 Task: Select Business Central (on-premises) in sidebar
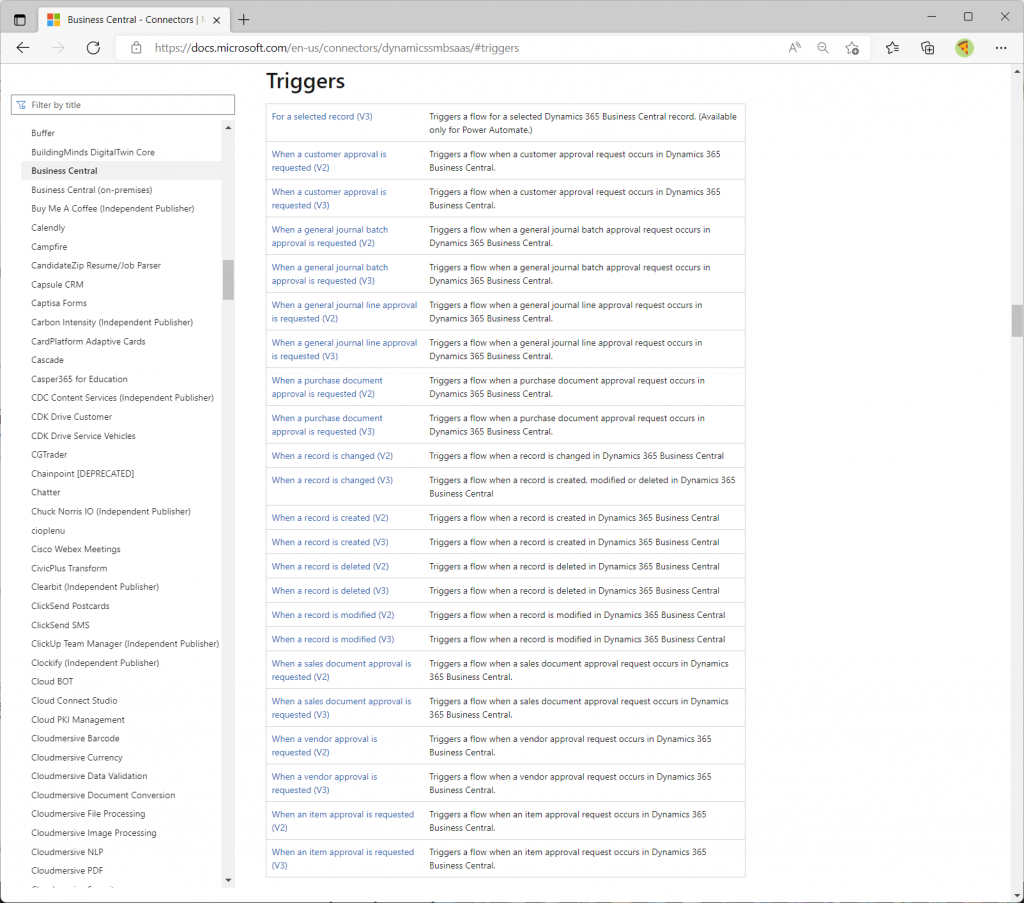click(x=91, y=190)
